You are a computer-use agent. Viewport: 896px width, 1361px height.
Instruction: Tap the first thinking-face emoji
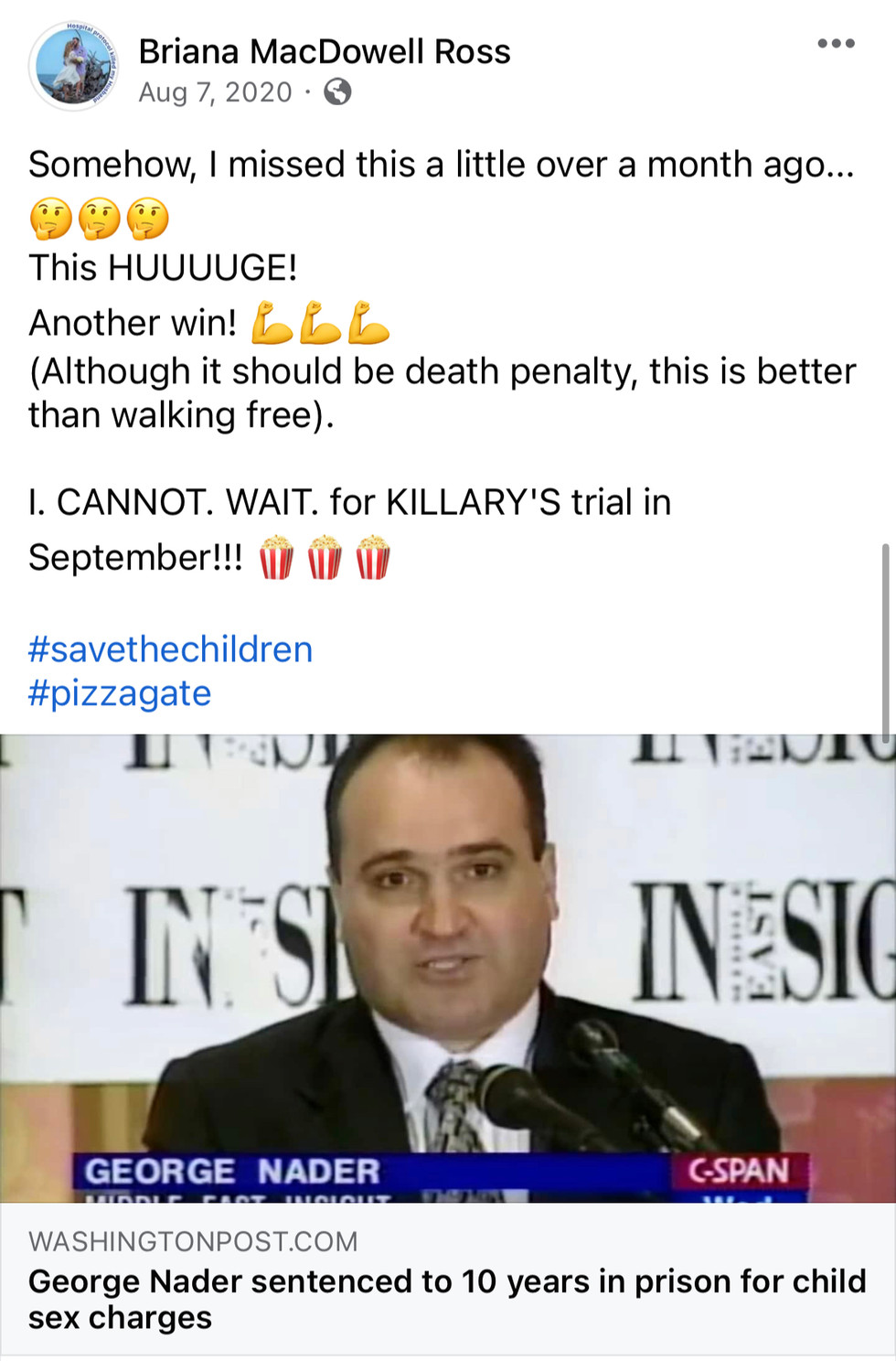(x=50, y=220)
